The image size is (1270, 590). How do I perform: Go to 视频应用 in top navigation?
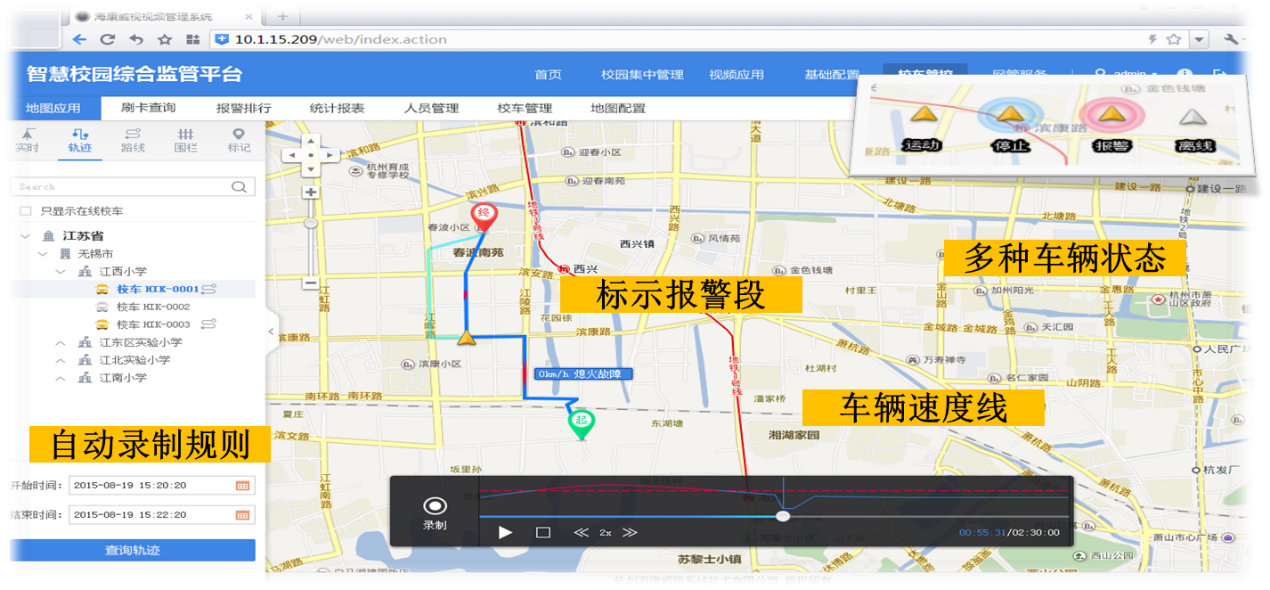736,75
